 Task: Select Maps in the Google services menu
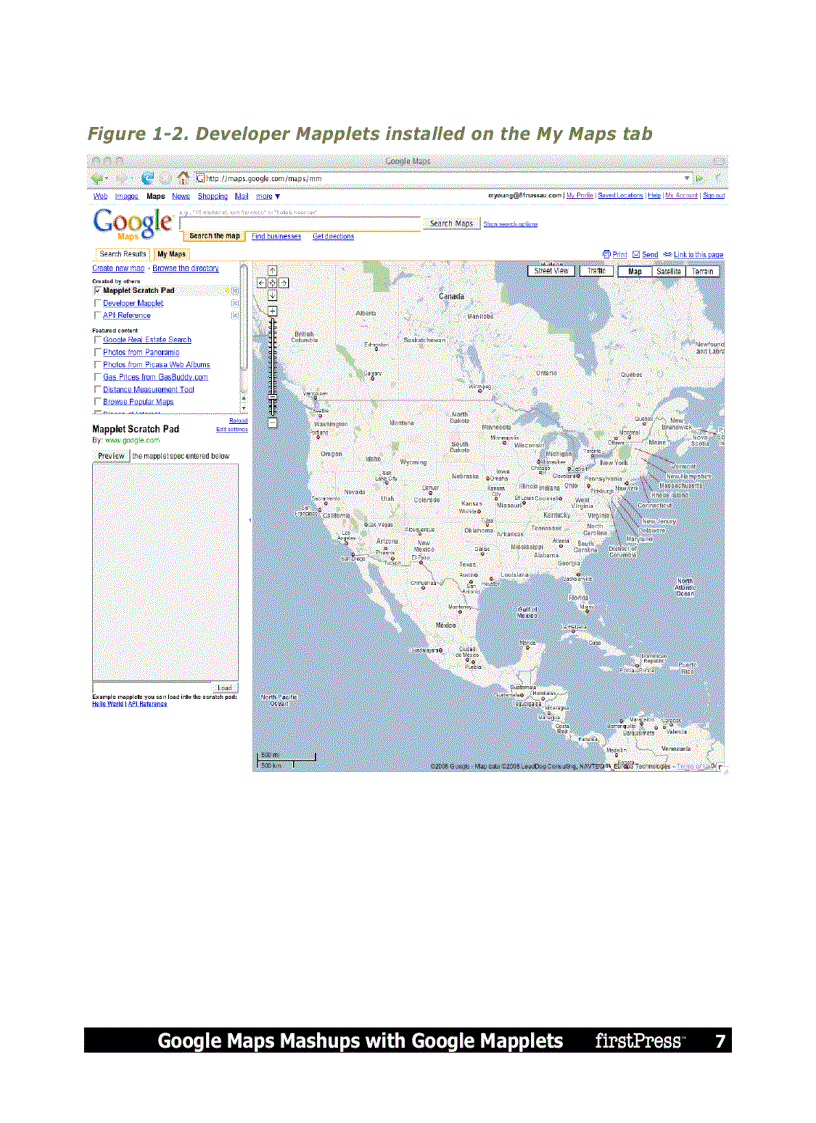click(156, 196)
